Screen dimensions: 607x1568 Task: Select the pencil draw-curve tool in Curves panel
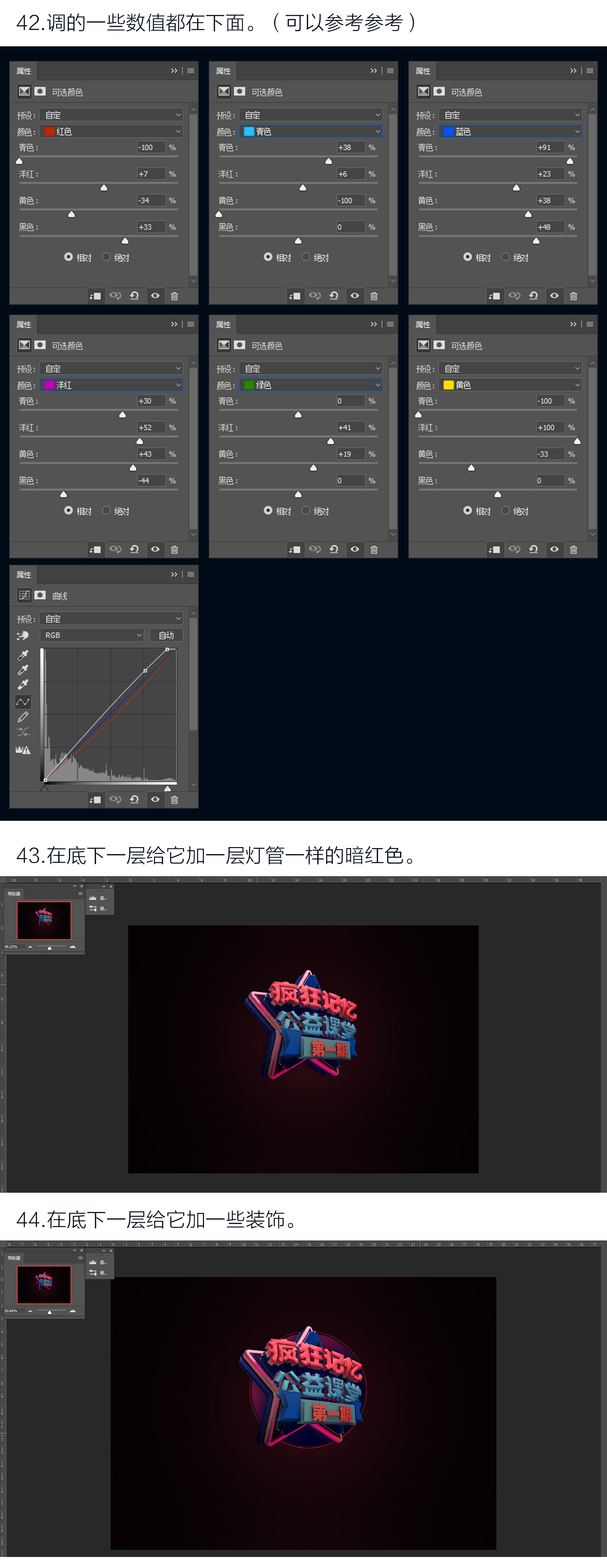coord(23,717)
